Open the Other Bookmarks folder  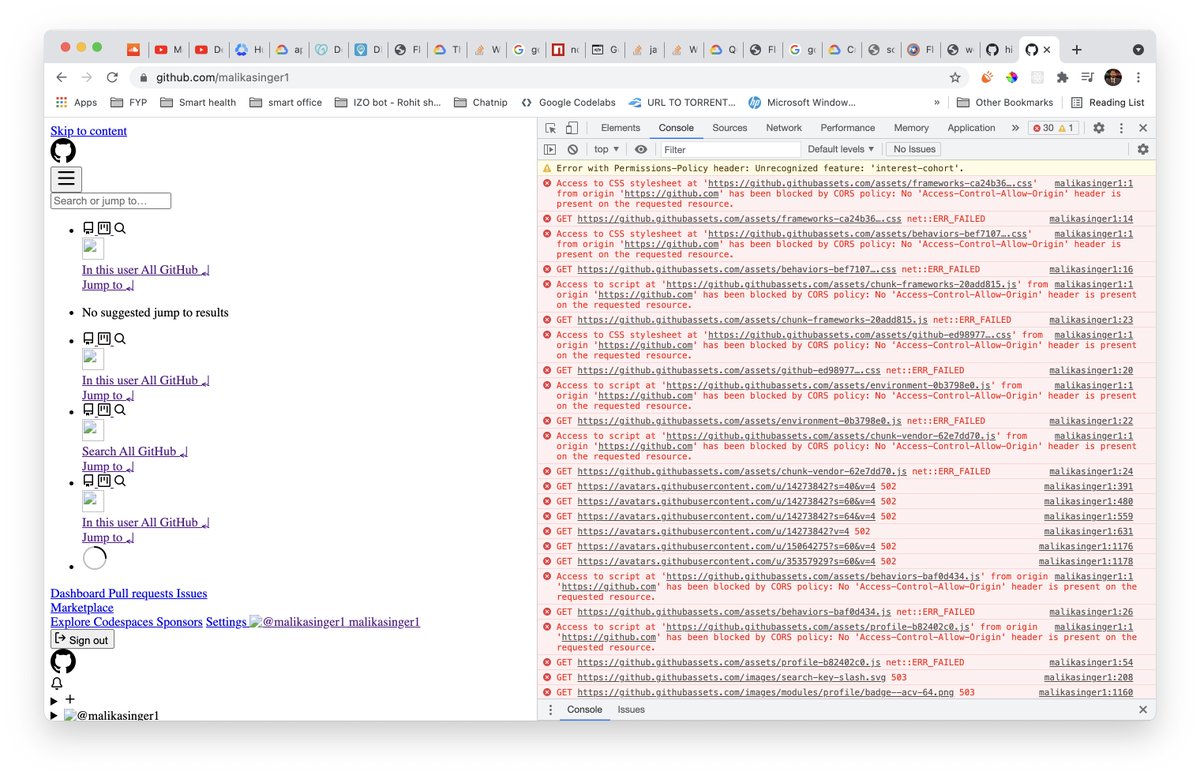(1004, 102)
